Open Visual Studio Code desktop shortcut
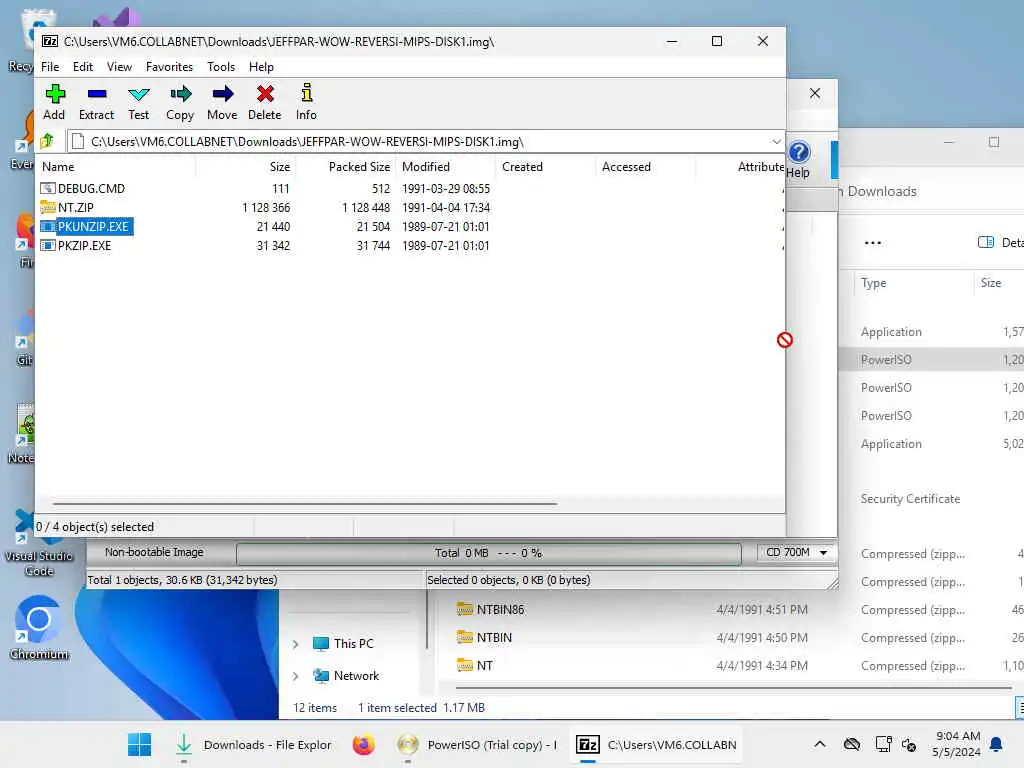Image resolution: width=1024 pixels, height=768 pixels. pyautogui.click(x=39, y=543)
